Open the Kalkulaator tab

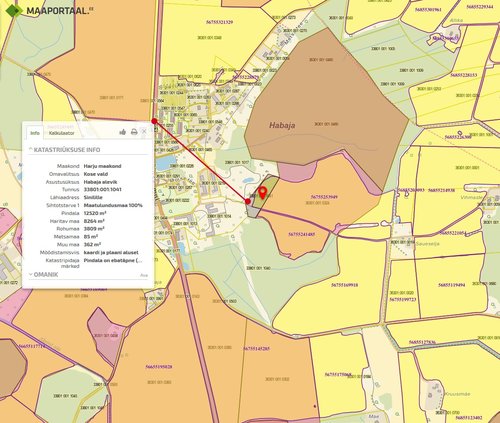click(x=61, y=133)
